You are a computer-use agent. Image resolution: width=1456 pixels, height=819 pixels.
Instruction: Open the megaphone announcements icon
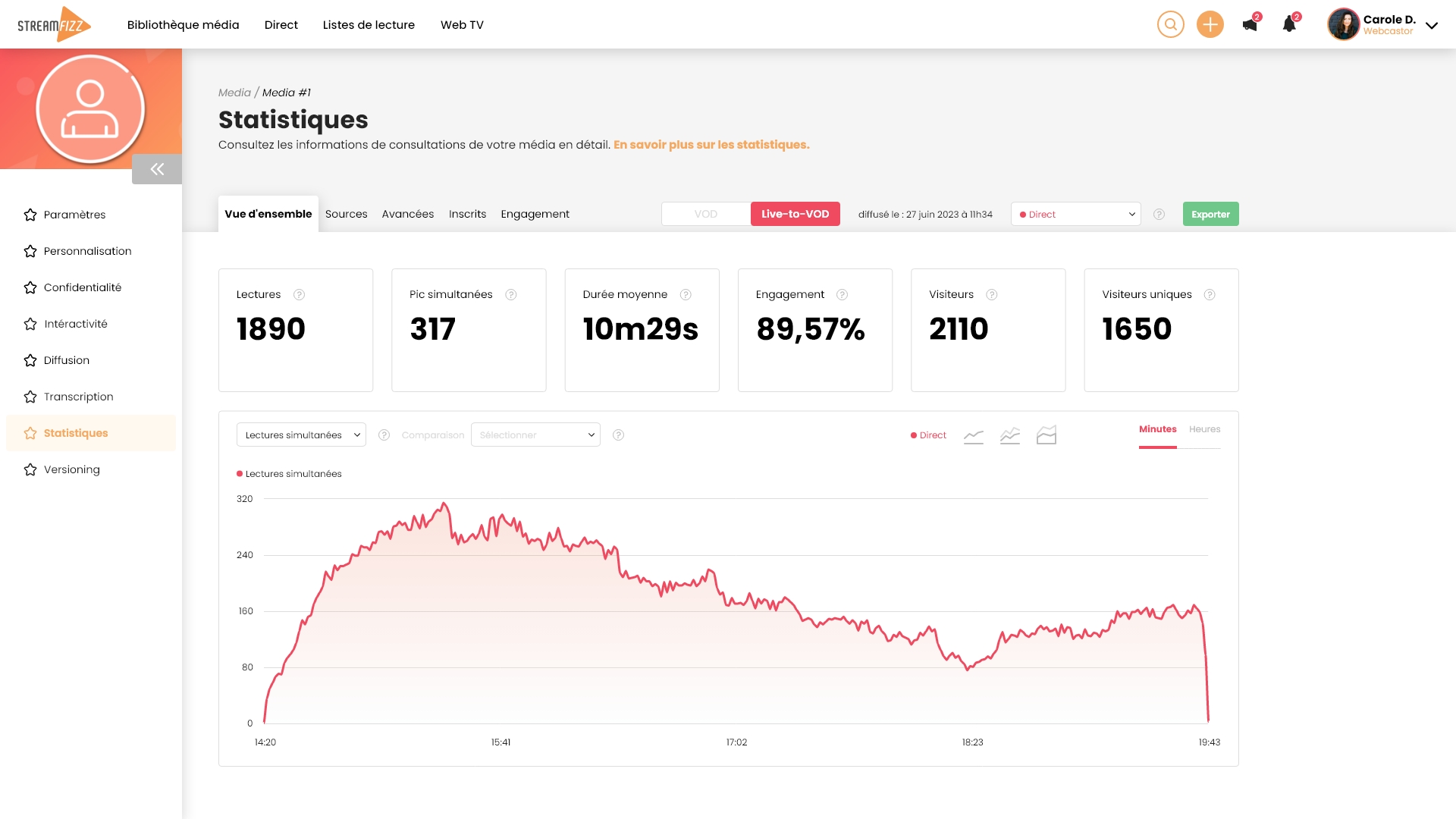pos(1250,25)
